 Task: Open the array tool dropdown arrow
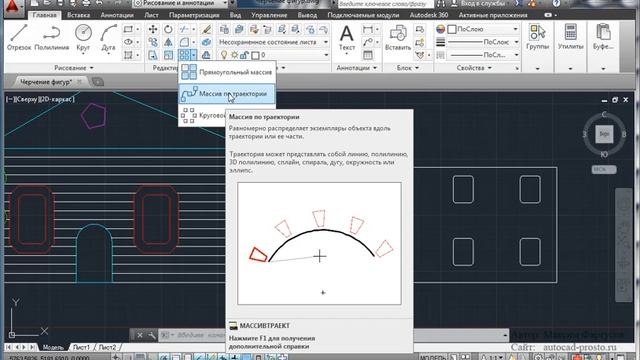pos(193,55)
